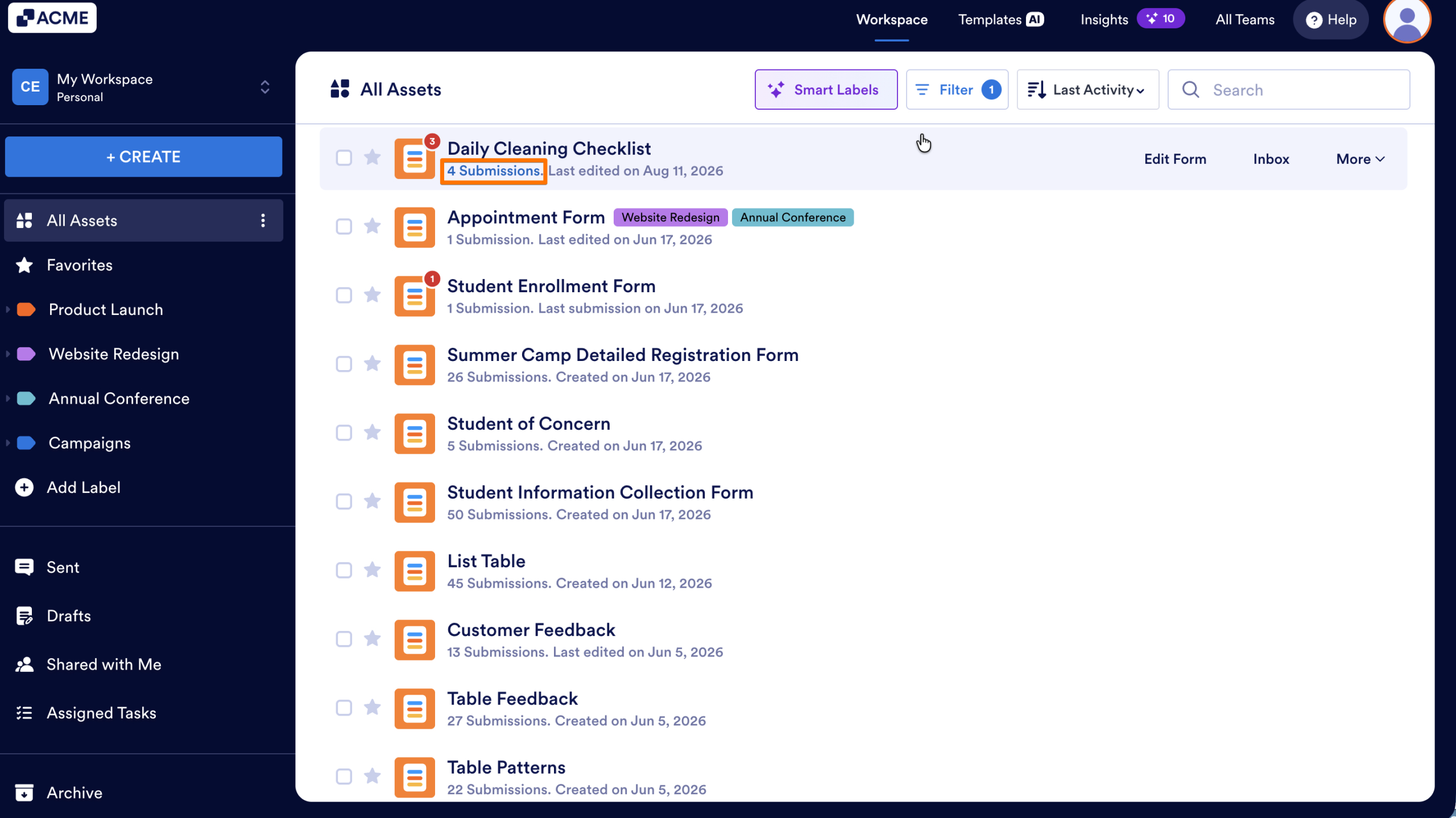Expand the Campaigns label
This screenshot has width=1456, height=818.
tap(8, 443)
